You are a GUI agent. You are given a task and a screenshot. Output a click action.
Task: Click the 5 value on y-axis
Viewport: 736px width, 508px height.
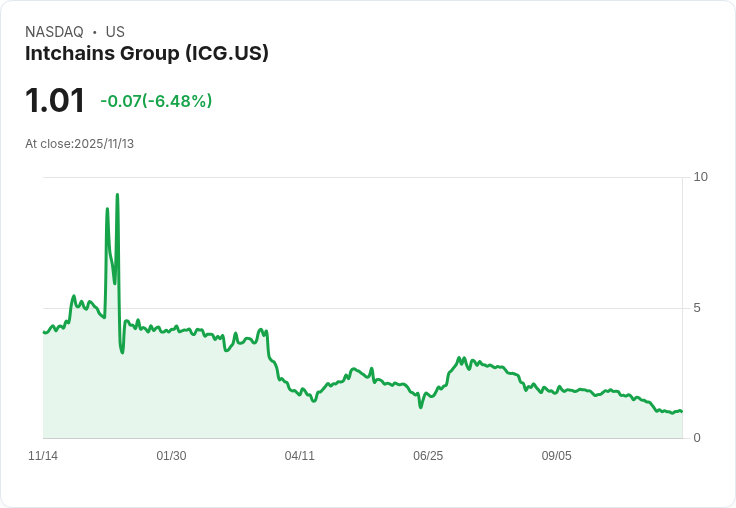697,308
